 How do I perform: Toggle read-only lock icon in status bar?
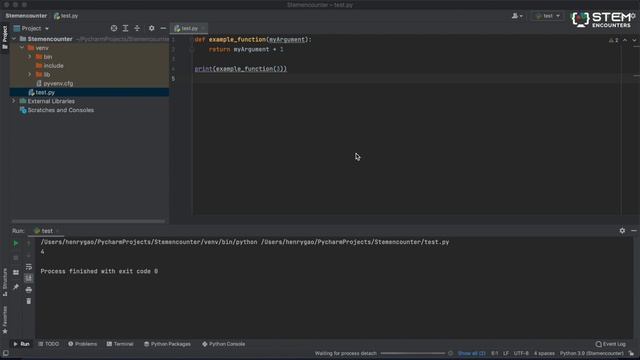631,353
